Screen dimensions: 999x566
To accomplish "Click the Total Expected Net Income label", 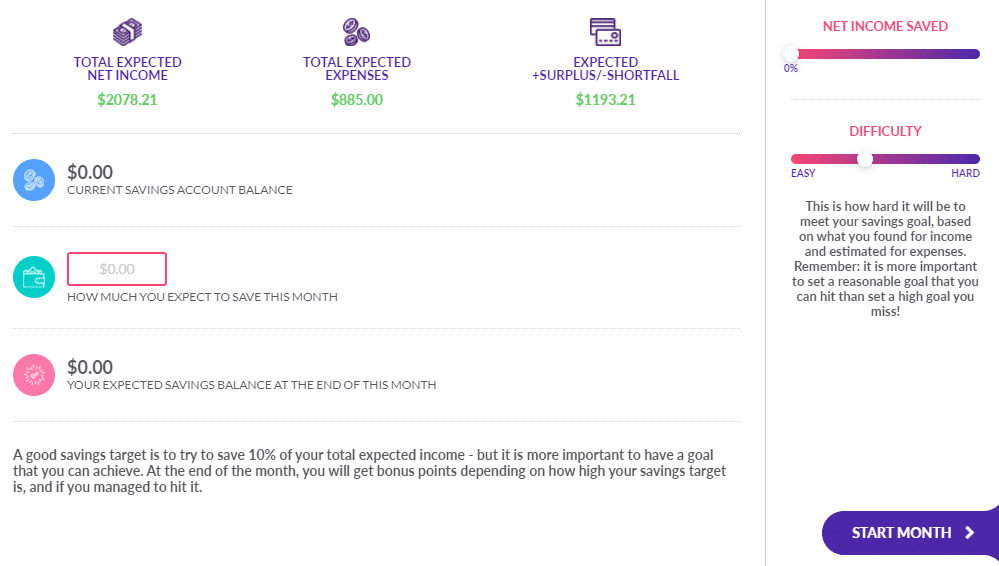I will click(x=127, y=69).
